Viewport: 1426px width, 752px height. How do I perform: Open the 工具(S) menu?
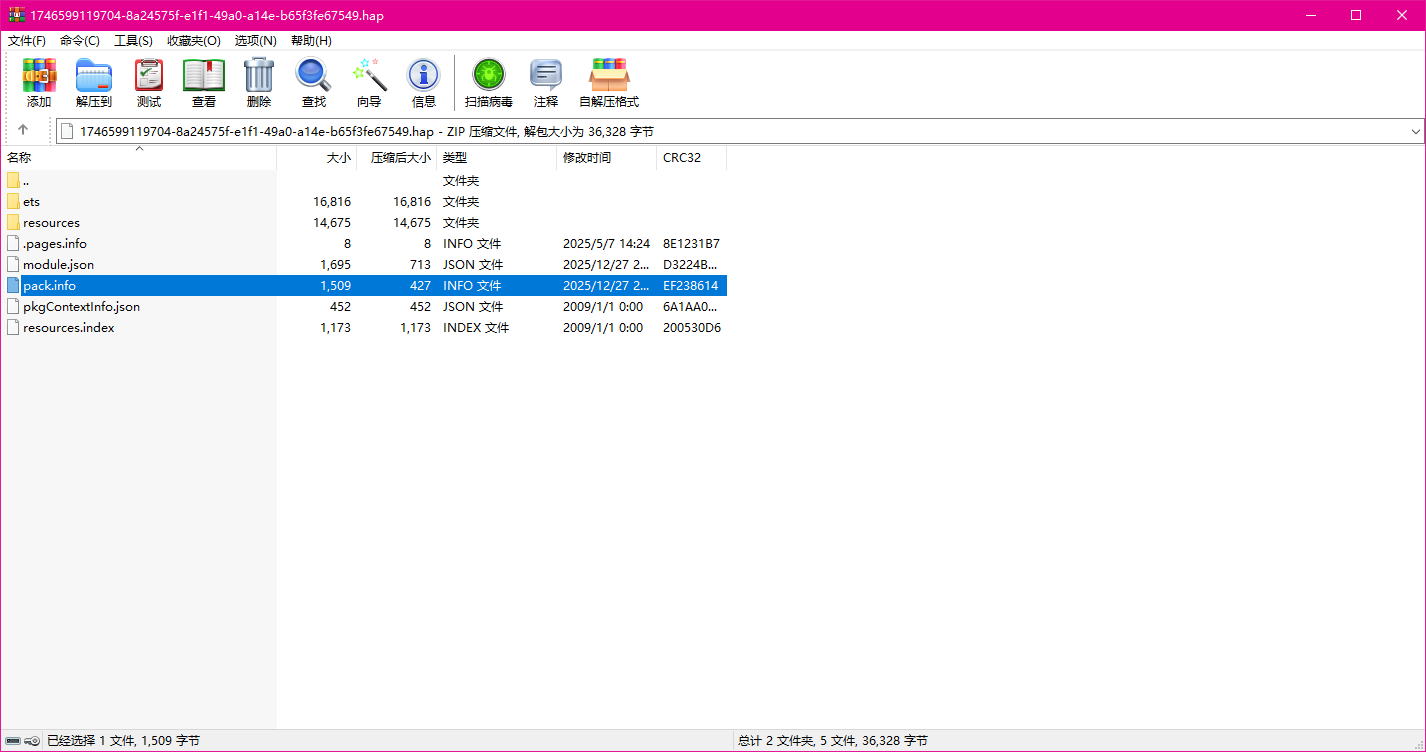(133, 40)
